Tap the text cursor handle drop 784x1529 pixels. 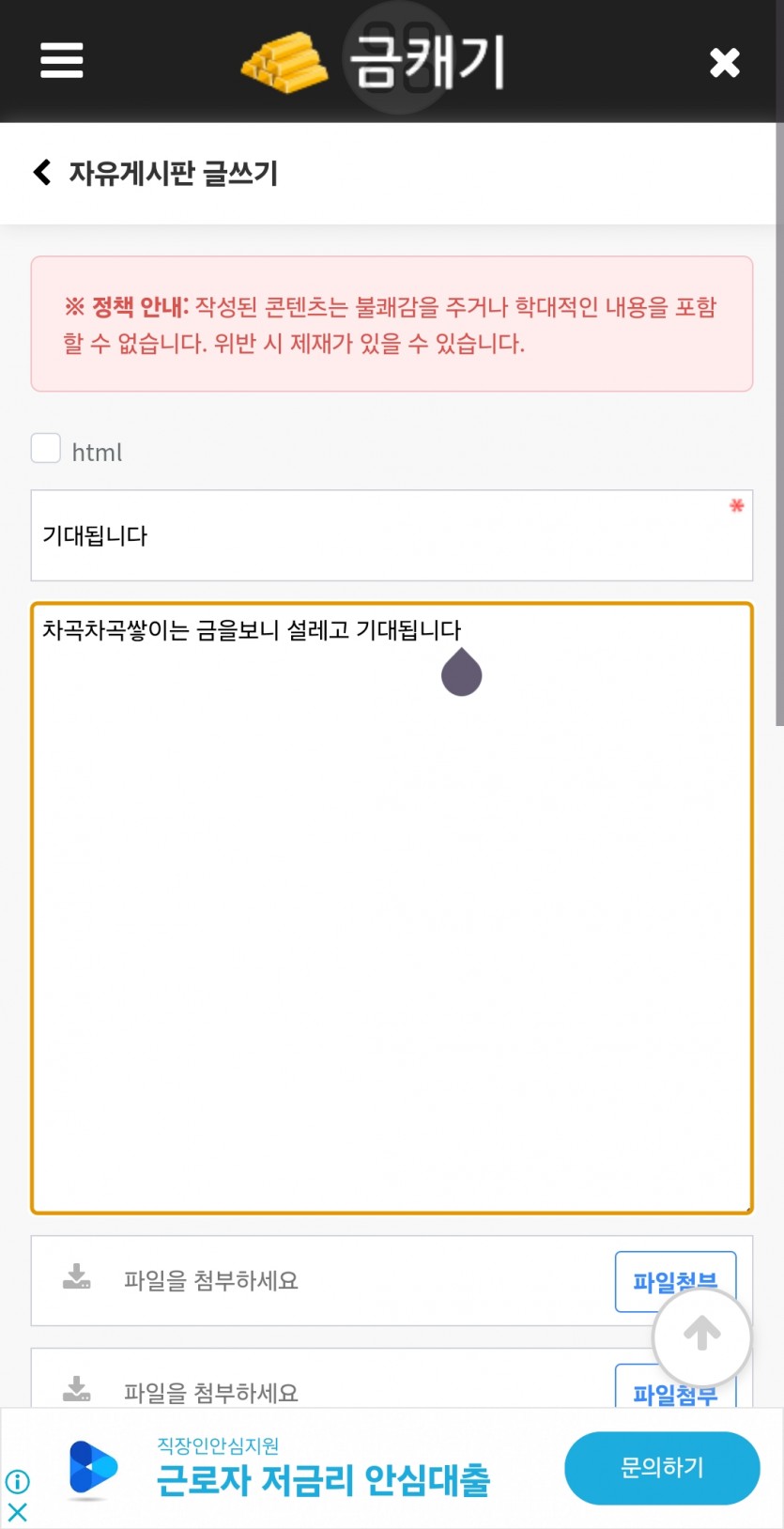tap(461, 672)
